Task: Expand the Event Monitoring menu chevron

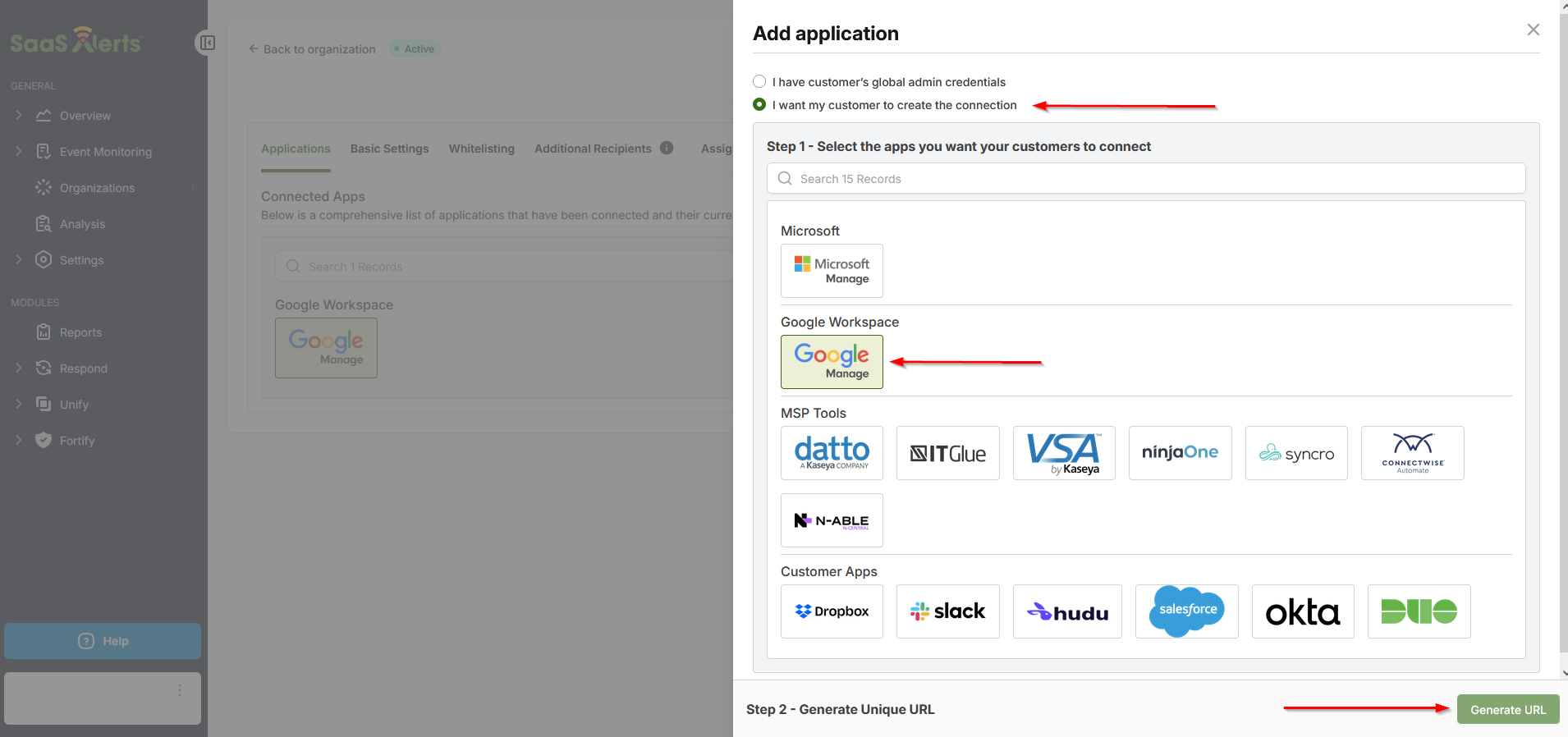Action: click(19, 152)
